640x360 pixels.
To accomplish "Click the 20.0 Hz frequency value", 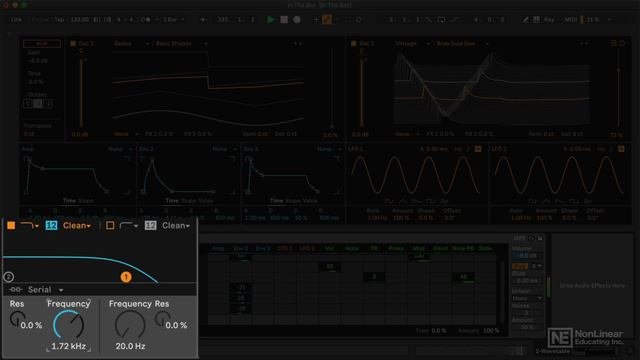I will tap(130, 346).
